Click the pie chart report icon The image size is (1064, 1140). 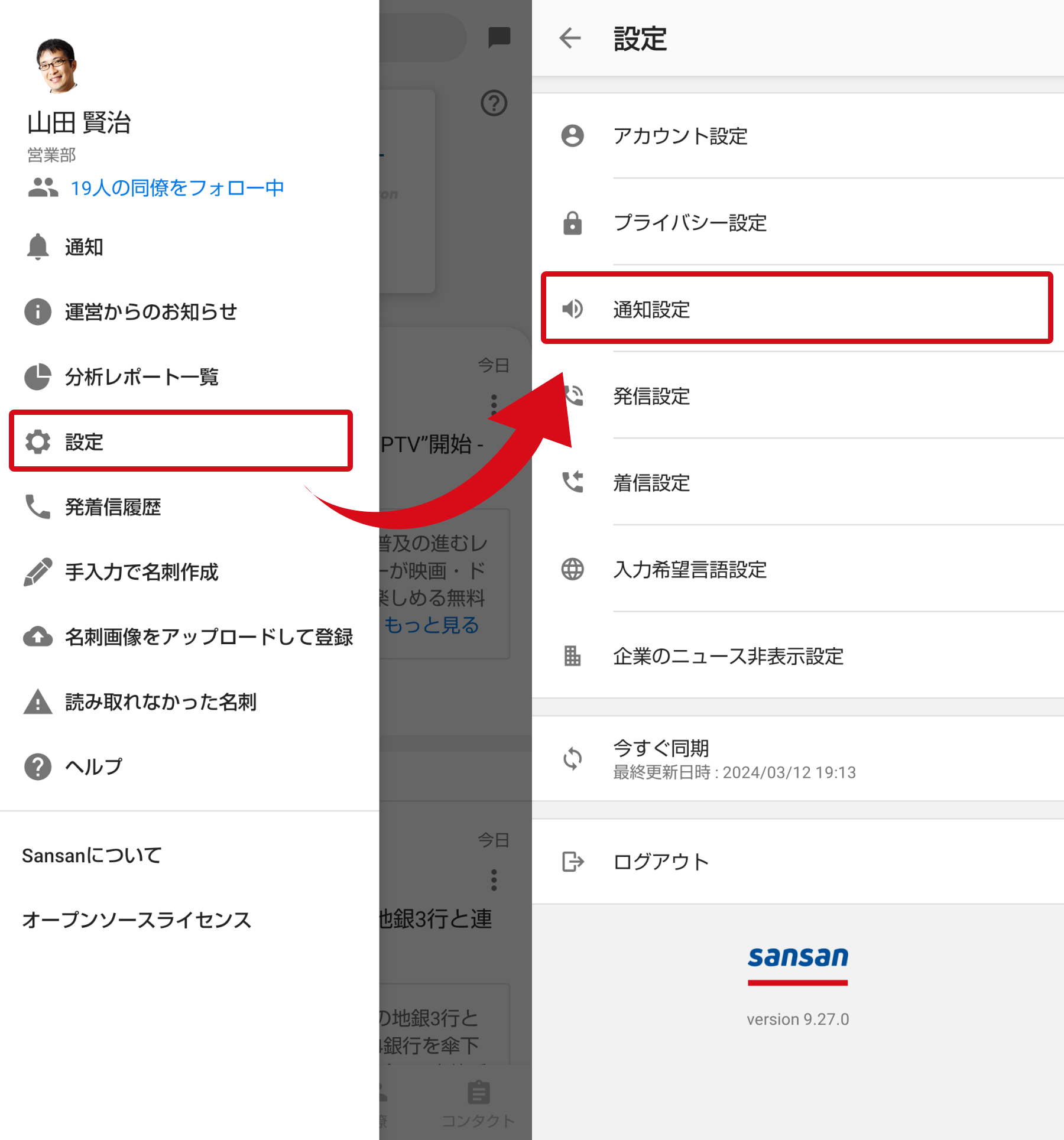38,376
